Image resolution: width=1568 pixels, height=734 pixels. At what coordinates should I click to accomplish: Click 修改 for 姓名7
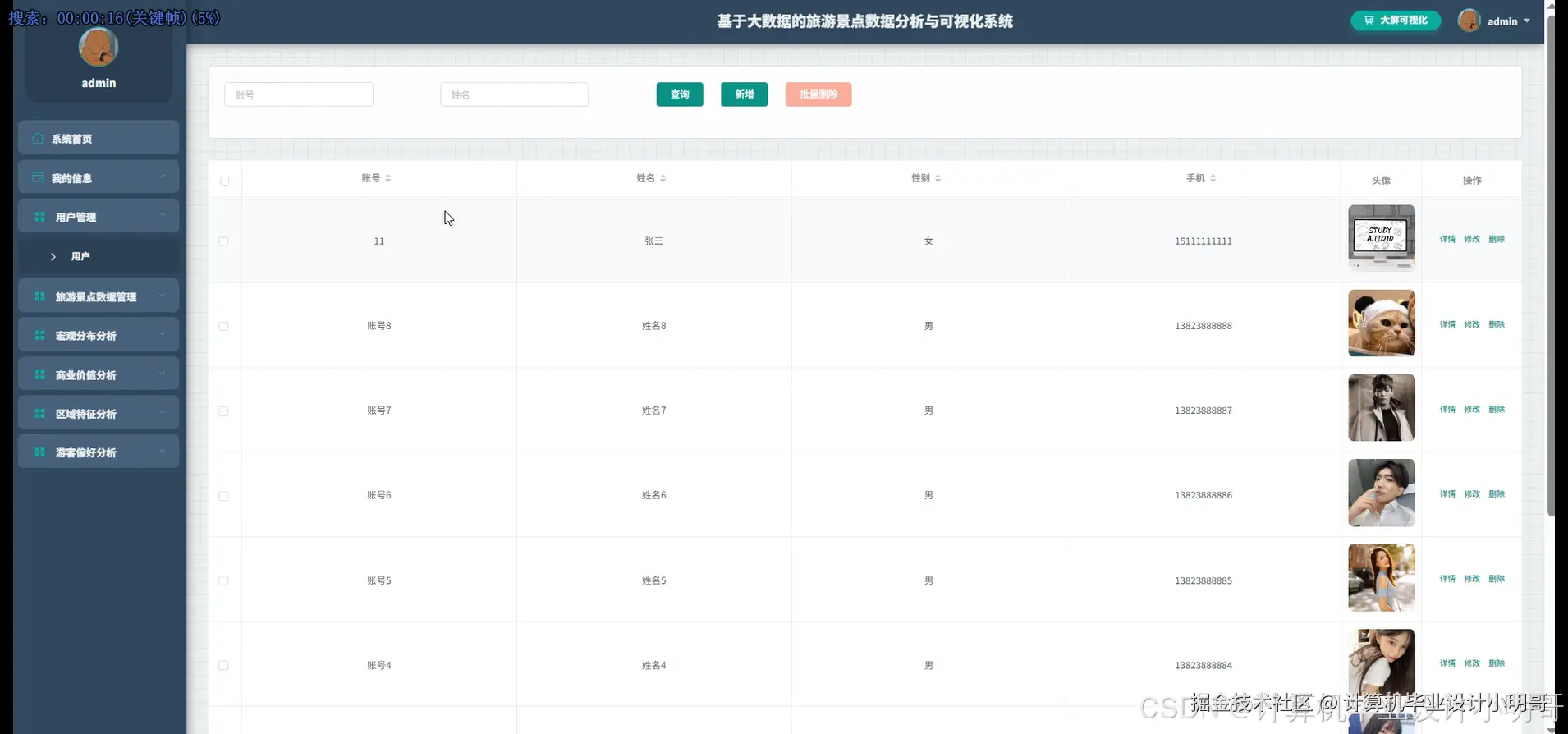click(1472, 410)
